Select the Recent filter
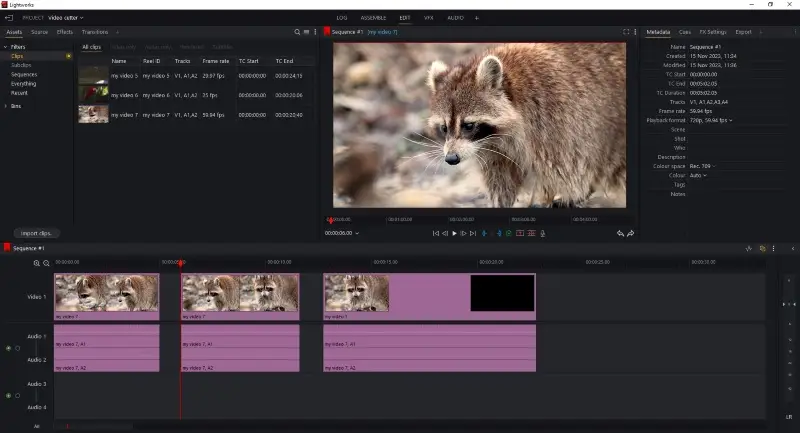800x433 pixels. tap(19, 93)
